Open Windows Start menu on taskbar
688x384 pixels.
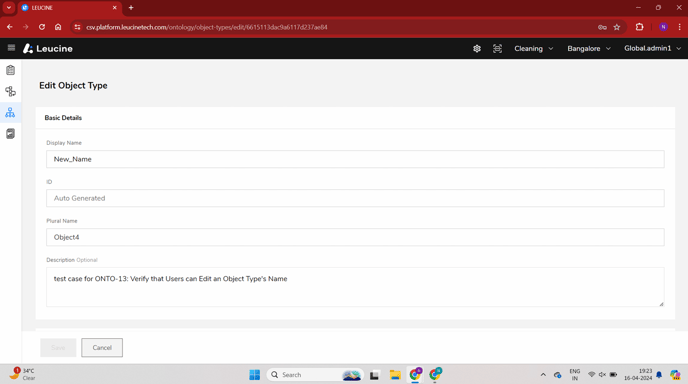254,375
